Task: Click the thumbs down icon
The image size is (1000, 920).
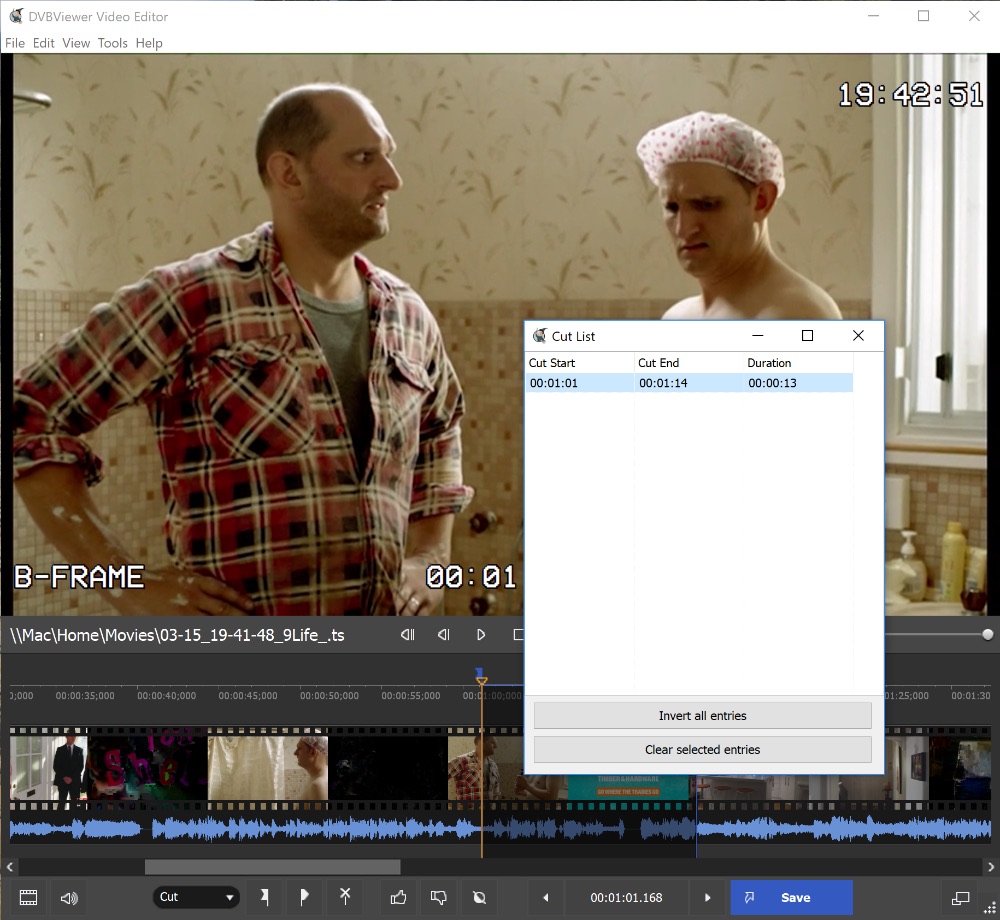Action: (438, 897)
